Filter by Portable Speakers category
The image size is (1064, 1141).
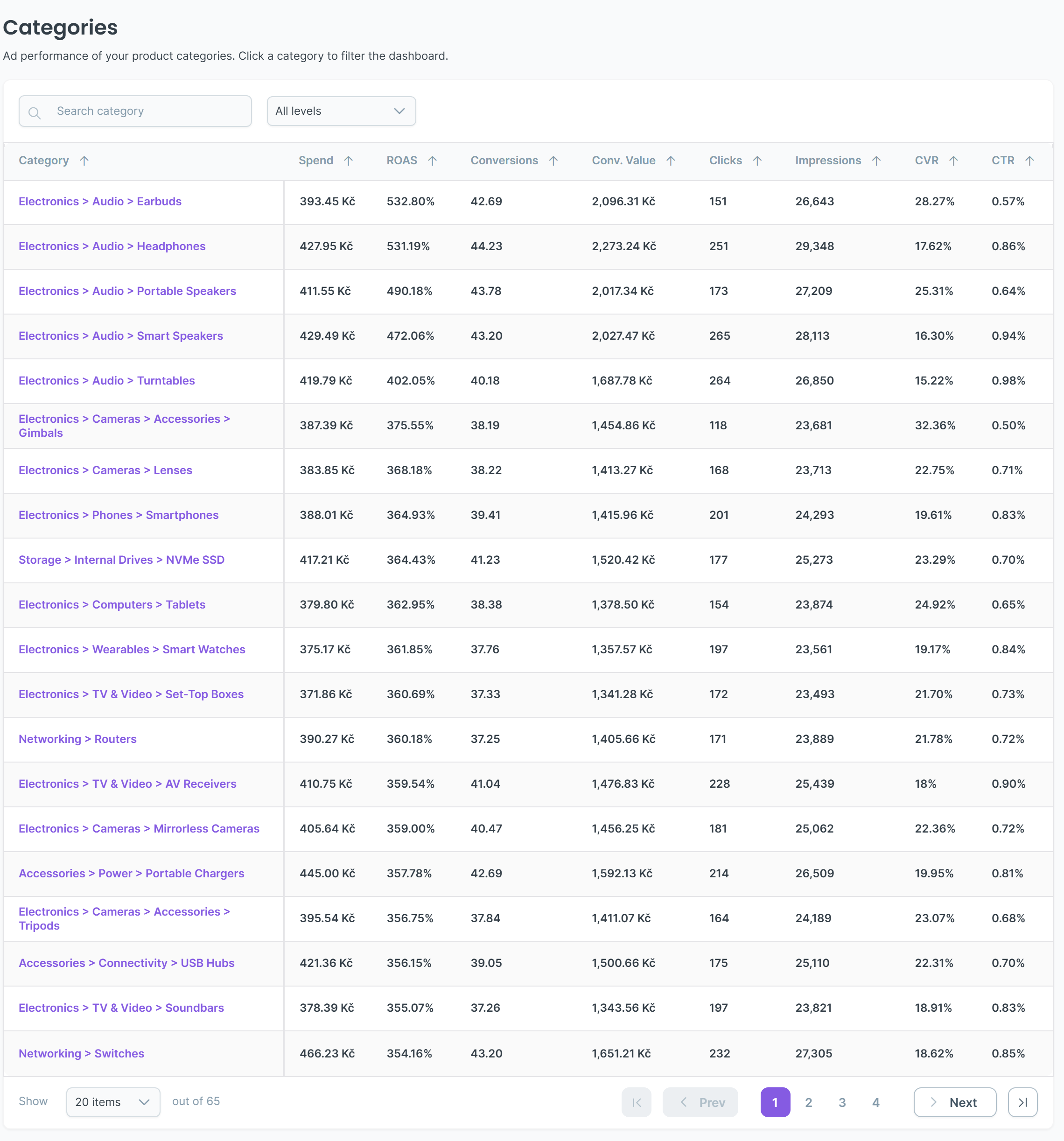tap(127, 291)
